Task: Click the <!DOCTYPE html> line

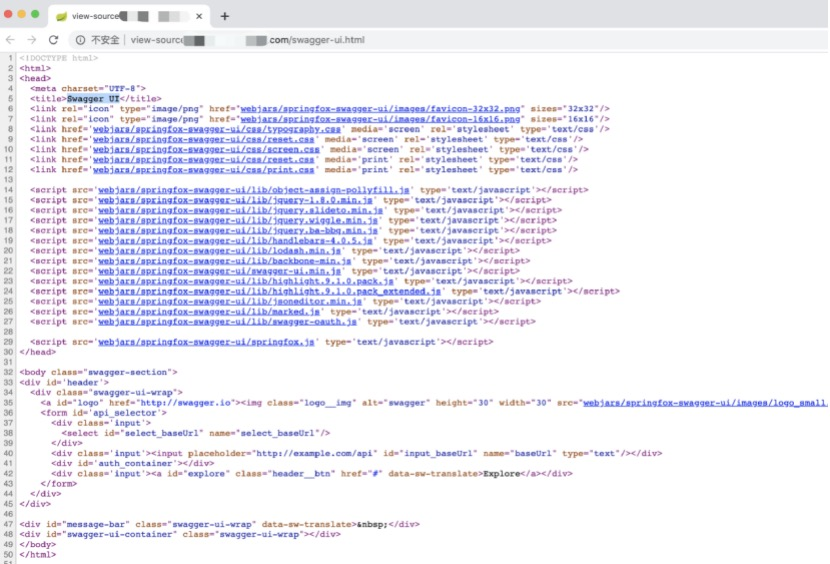Action: [59, 58]
